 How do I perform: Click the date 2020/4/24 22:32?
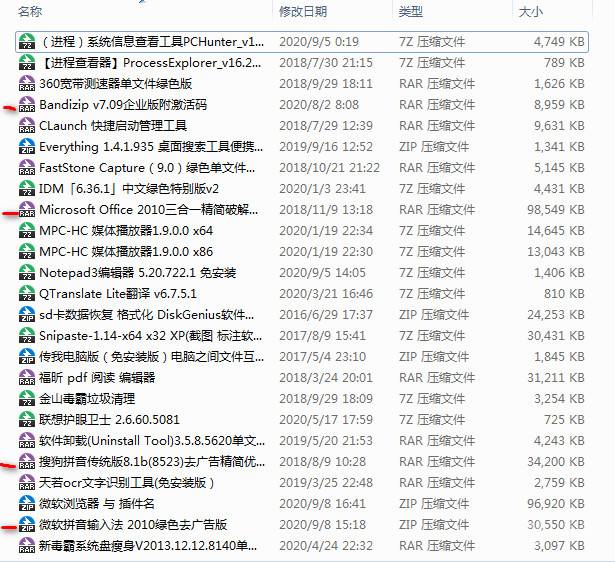[326, 546]
